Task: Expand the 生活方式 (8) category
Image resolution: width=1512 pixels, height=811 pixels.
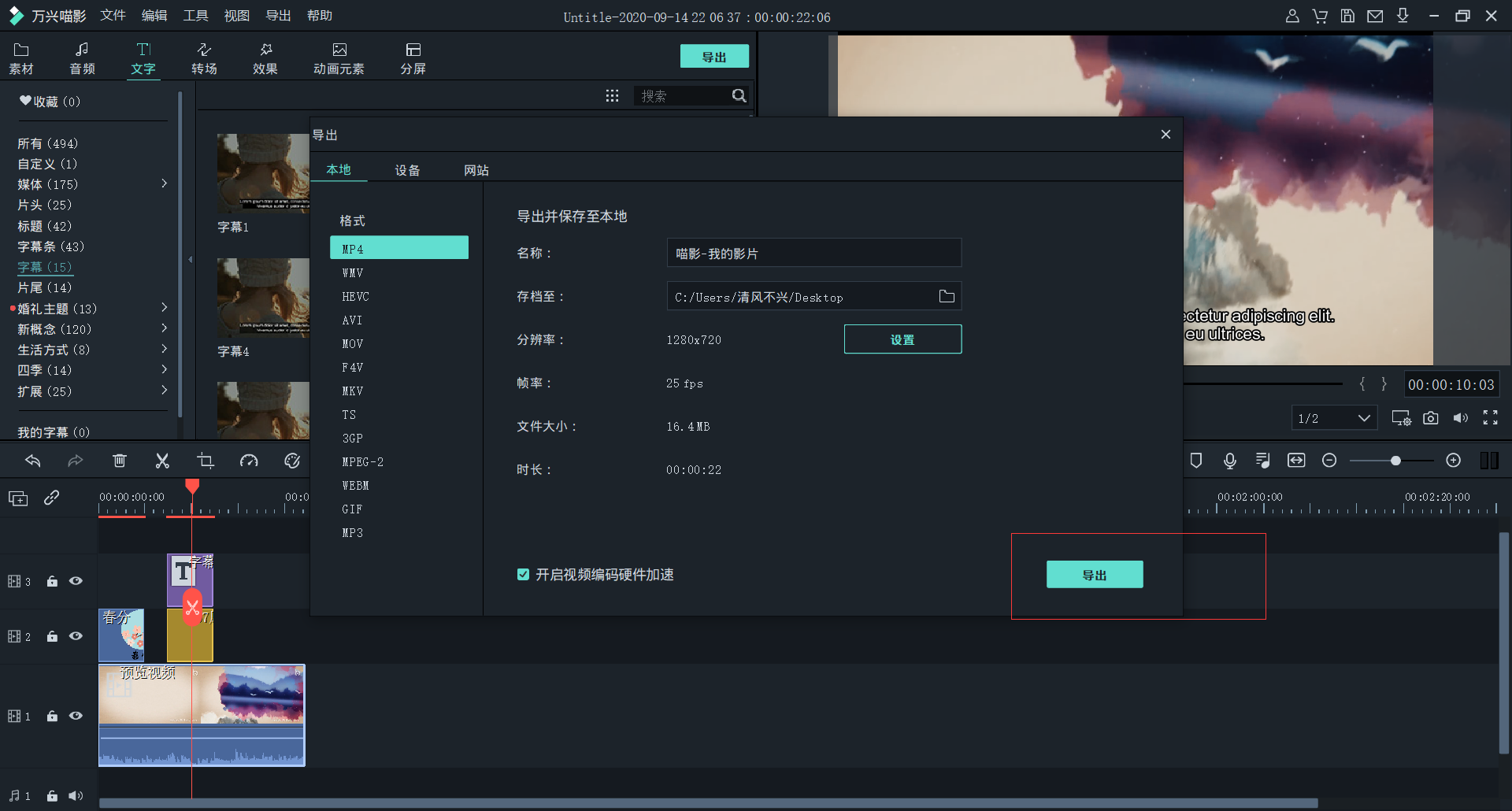Action: pyautogui.click(x=164, y=348)
